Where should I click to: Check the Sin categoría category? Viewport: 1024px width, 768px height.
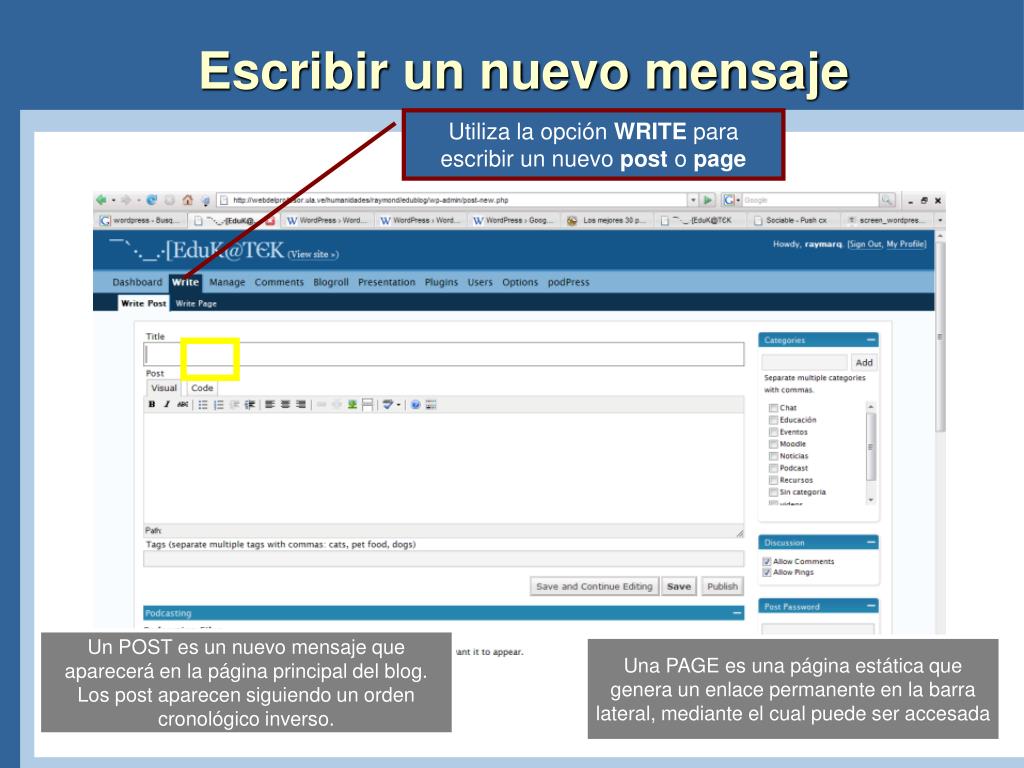pos(773,492)
